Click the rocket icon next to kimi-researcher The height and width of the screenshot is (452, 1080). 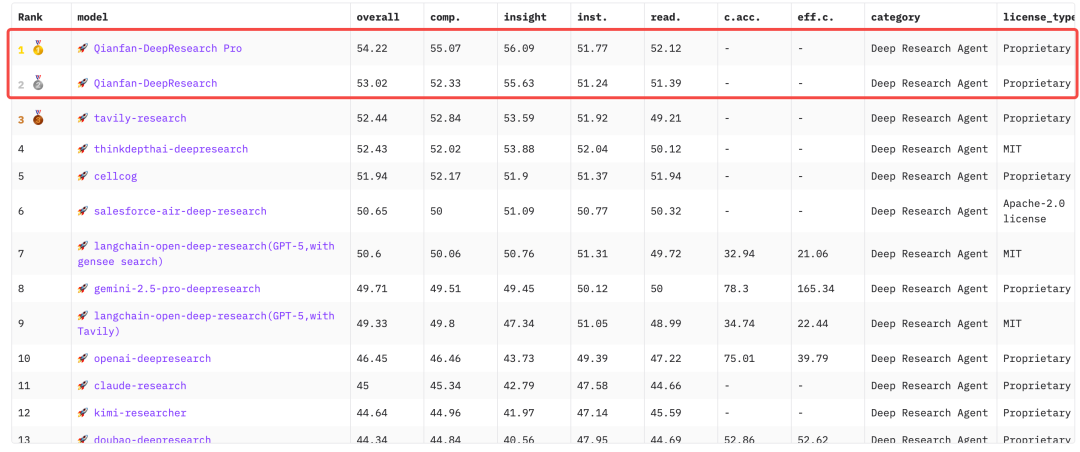tap(83, 413)
